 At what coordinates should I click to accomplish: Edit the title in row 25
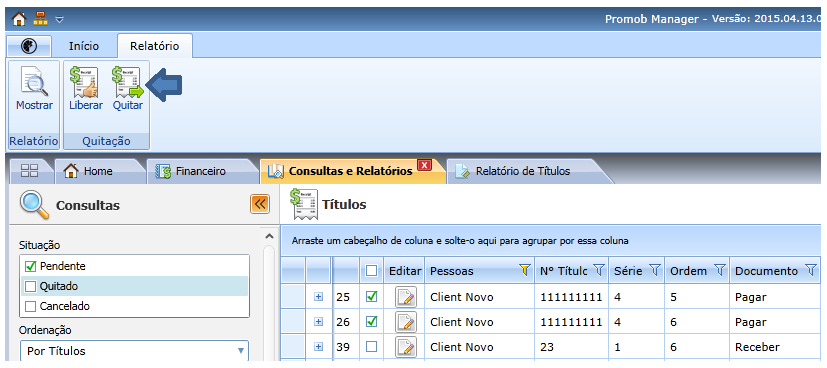[406, 297]
